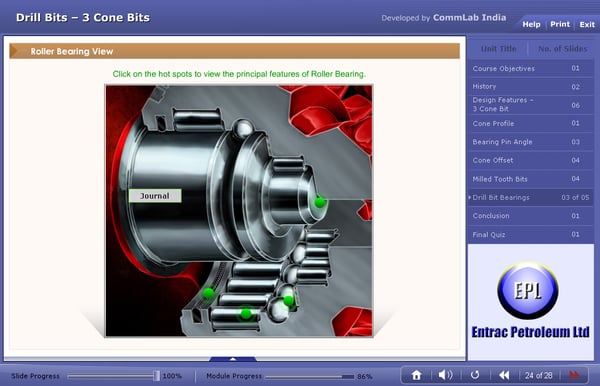
Task: Open the Course Objectives unit
Action: tap(530, 68)
